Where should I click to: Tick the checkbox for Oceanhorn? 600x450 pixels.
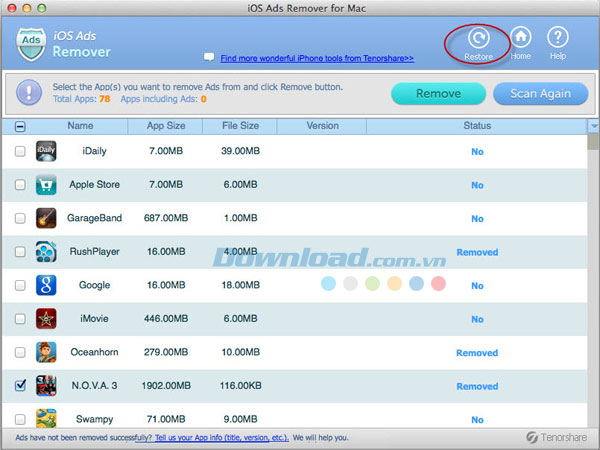pos(21,353)
